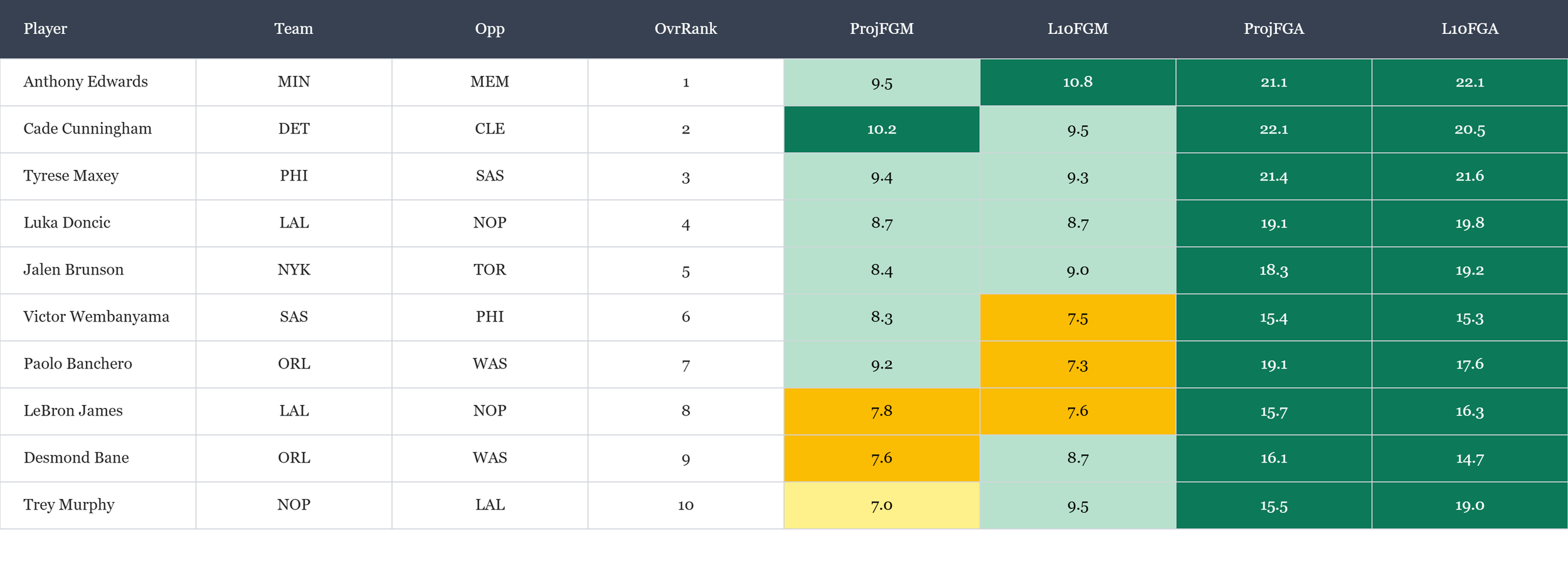
Task: Click opponent PHI for Victor Wembanyama
Action: click(x=490, y=317)
